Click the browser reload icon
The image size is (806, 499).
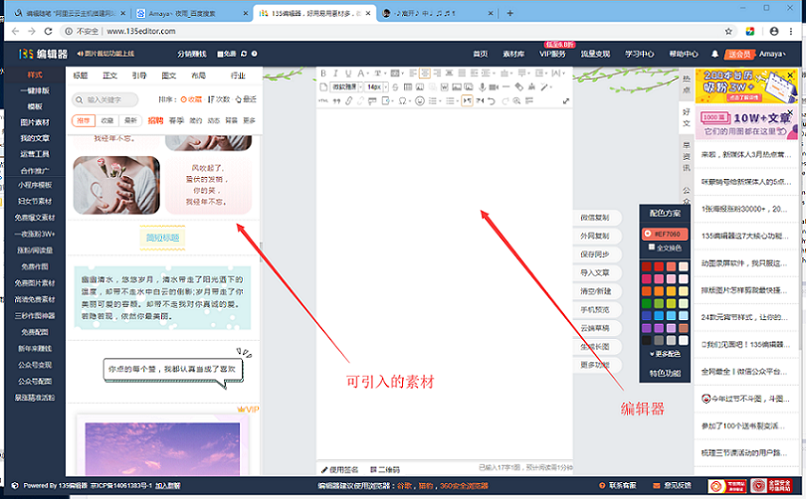[x=48, y=31]
